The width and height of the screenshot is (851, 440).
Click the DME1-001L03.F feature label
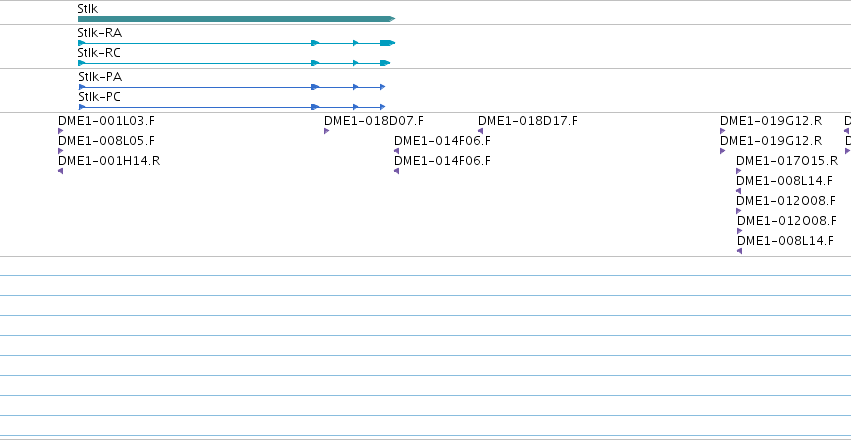click(106, 120)
